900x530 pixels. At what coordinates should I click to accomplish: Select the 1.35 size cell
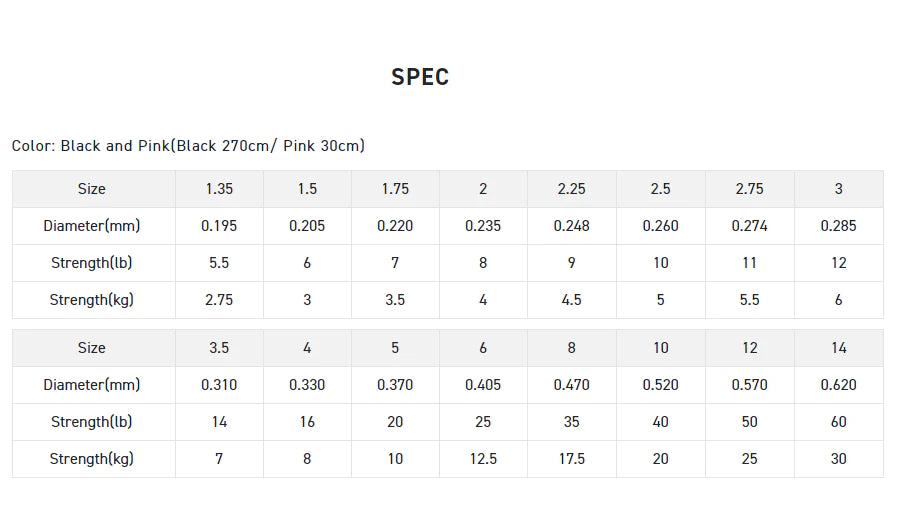(x=219, y=189)
